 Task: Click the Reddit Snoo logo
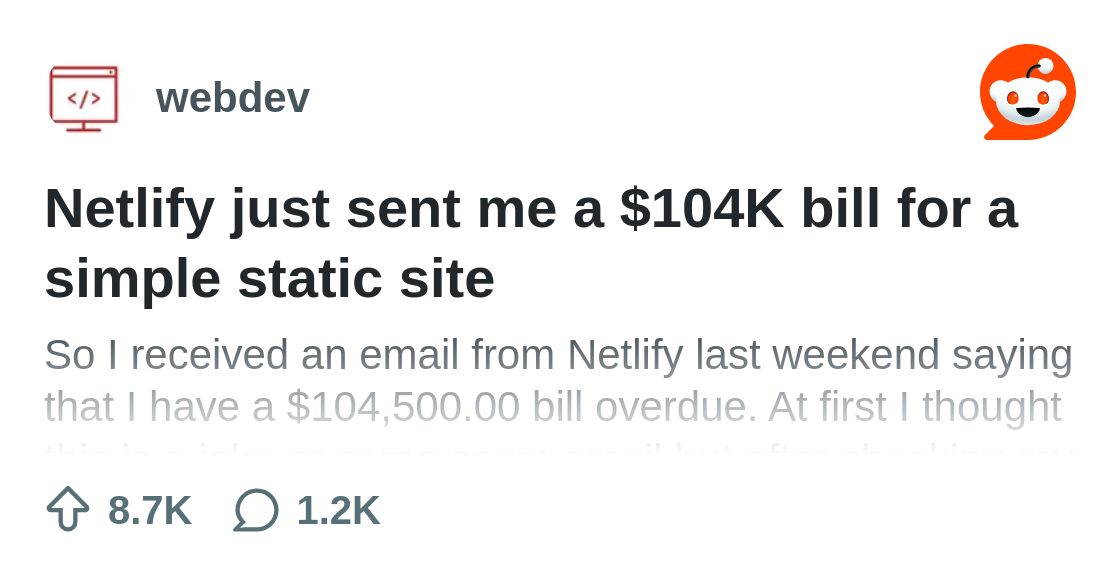coord(1027,93)
